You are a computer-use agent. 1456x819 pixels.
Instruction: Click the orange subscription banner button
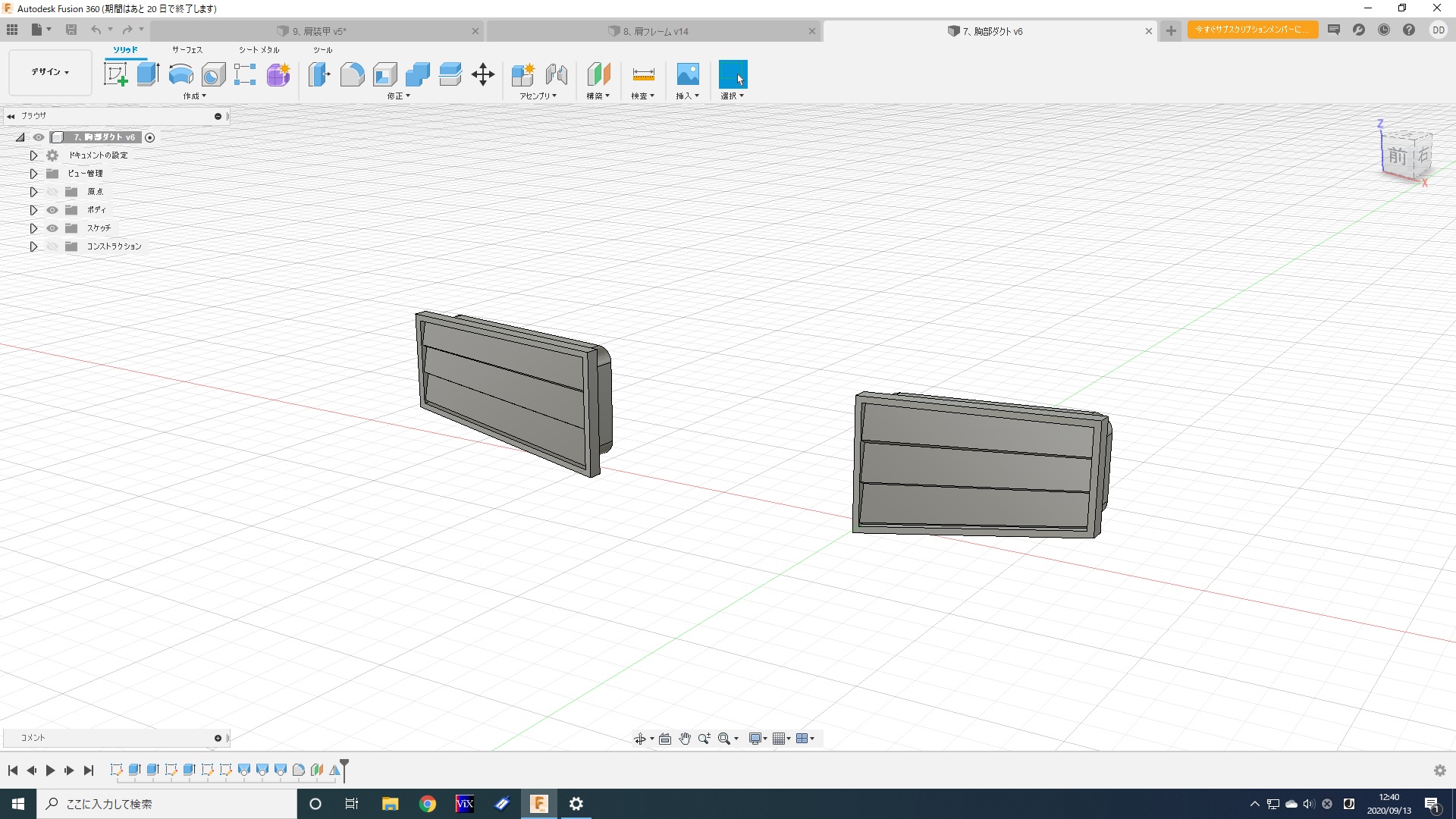click(1252, 30)
